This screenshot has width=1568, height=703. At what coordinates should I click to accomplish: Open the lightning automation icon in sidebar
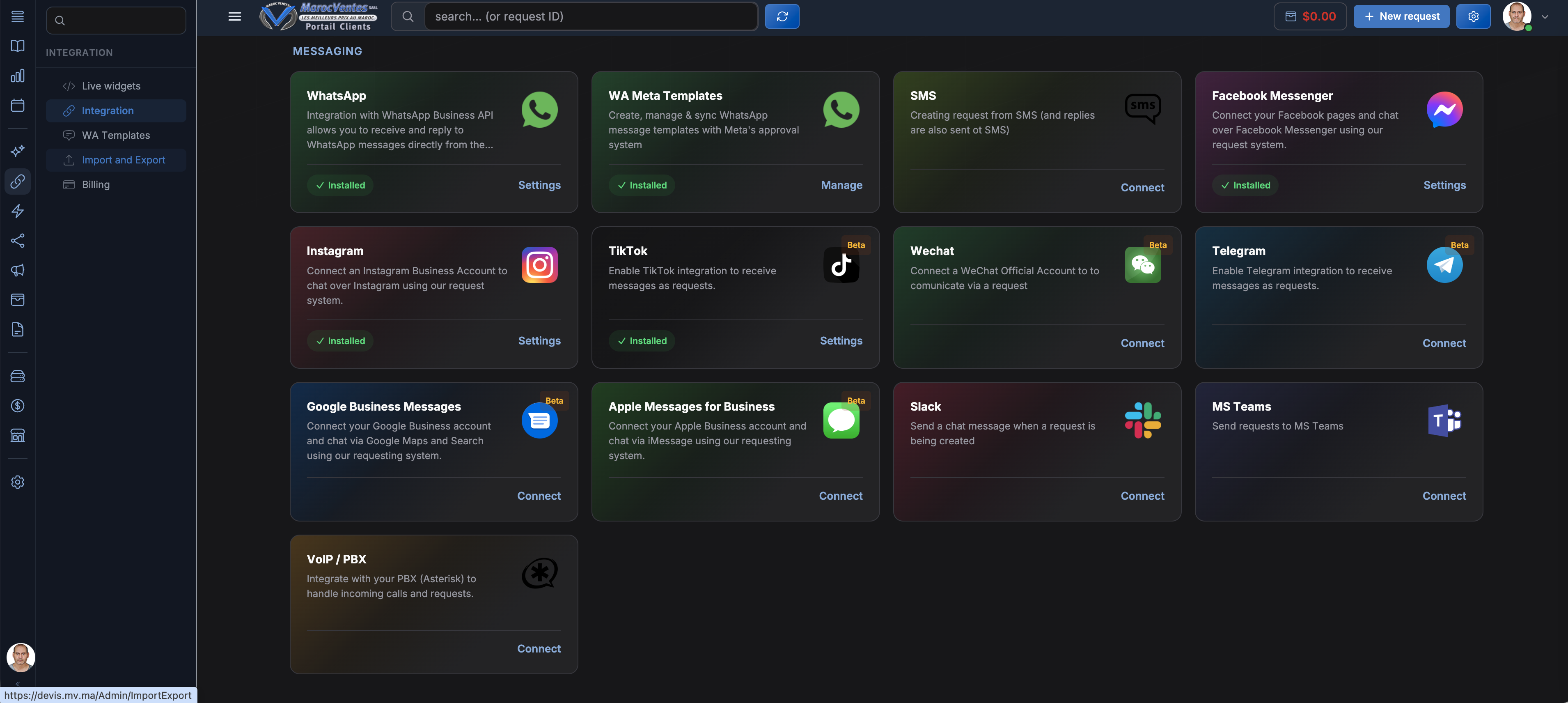tap(18, 211)
